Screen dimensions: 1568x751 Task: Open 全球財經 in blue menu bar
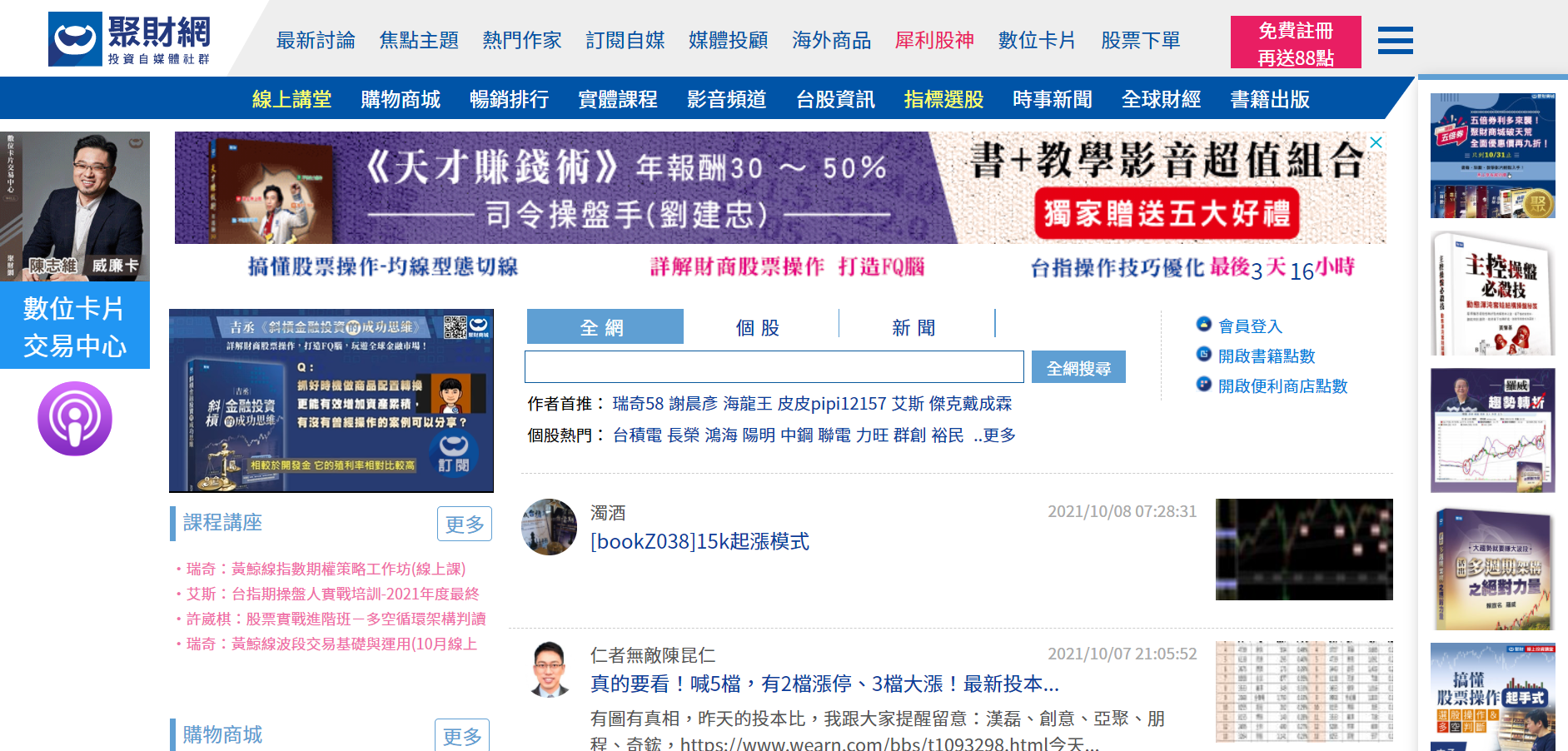click(1162, 99)
